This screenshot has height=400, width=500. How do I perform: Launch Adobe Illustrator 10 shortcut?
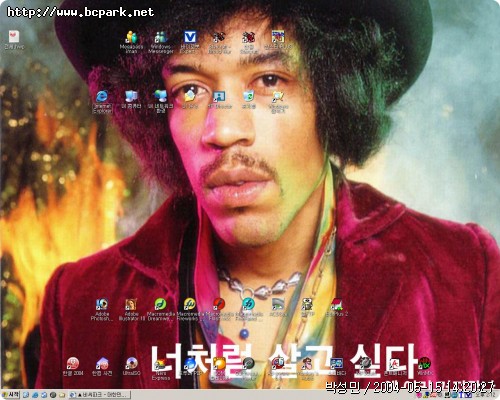click(x=131, y=310)
